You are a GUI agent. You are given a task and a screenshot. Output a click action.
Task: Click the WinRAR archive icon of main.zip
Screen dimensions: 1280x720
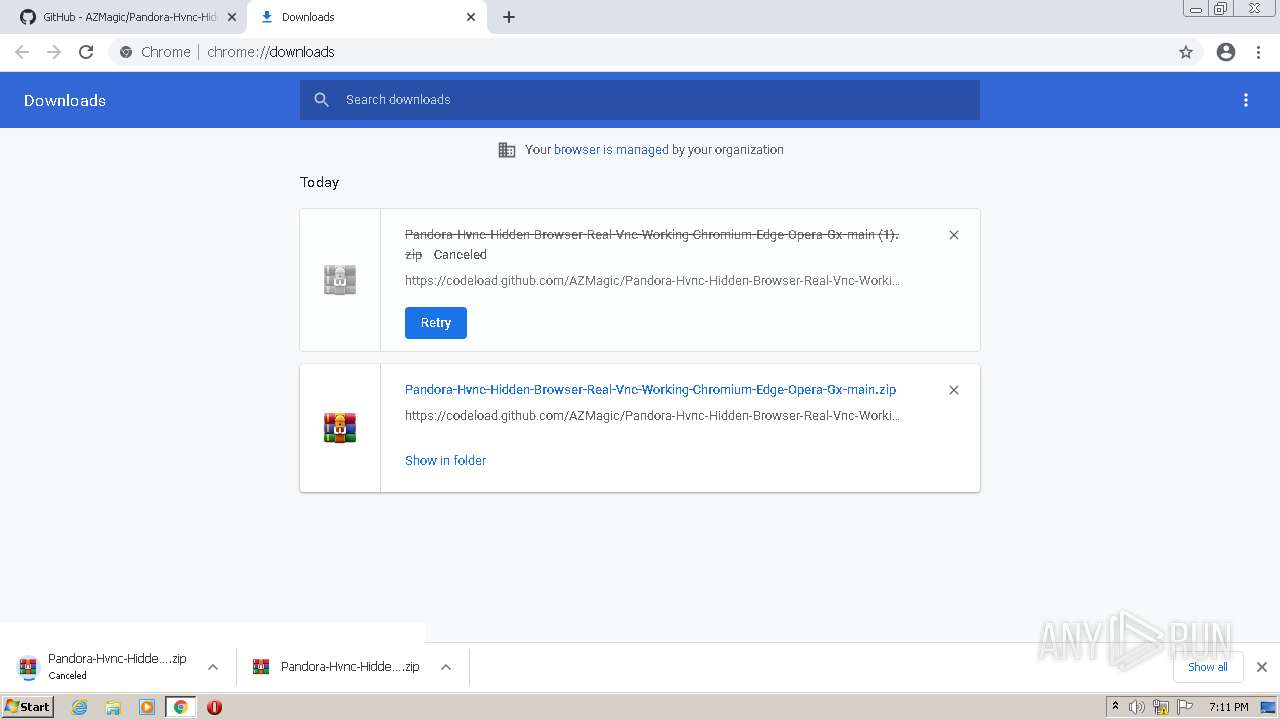pos(340,428)
